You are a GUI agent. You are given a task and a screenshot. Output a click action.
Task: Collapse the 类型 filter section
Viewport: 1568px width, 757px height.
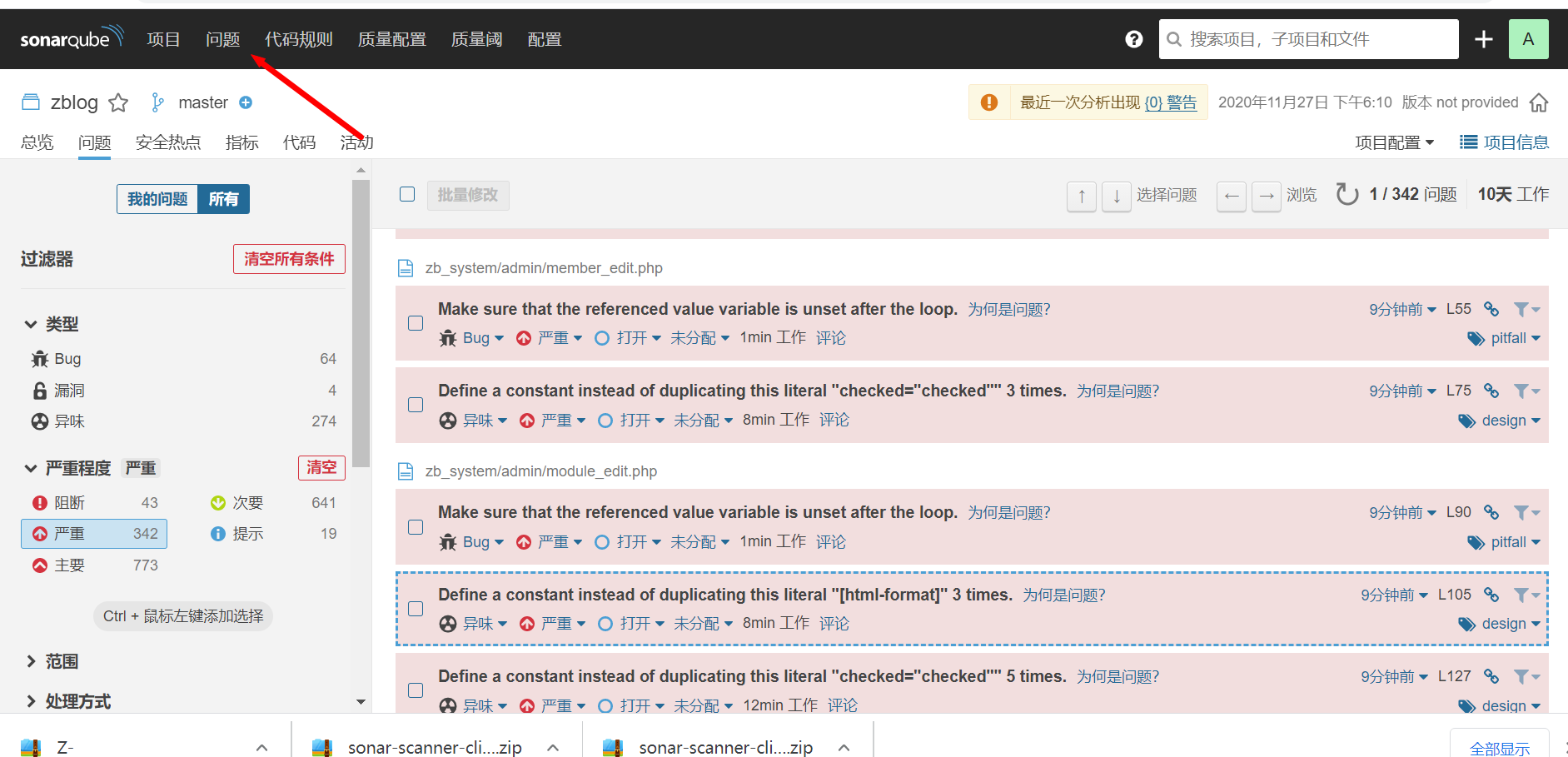point(51,324)
